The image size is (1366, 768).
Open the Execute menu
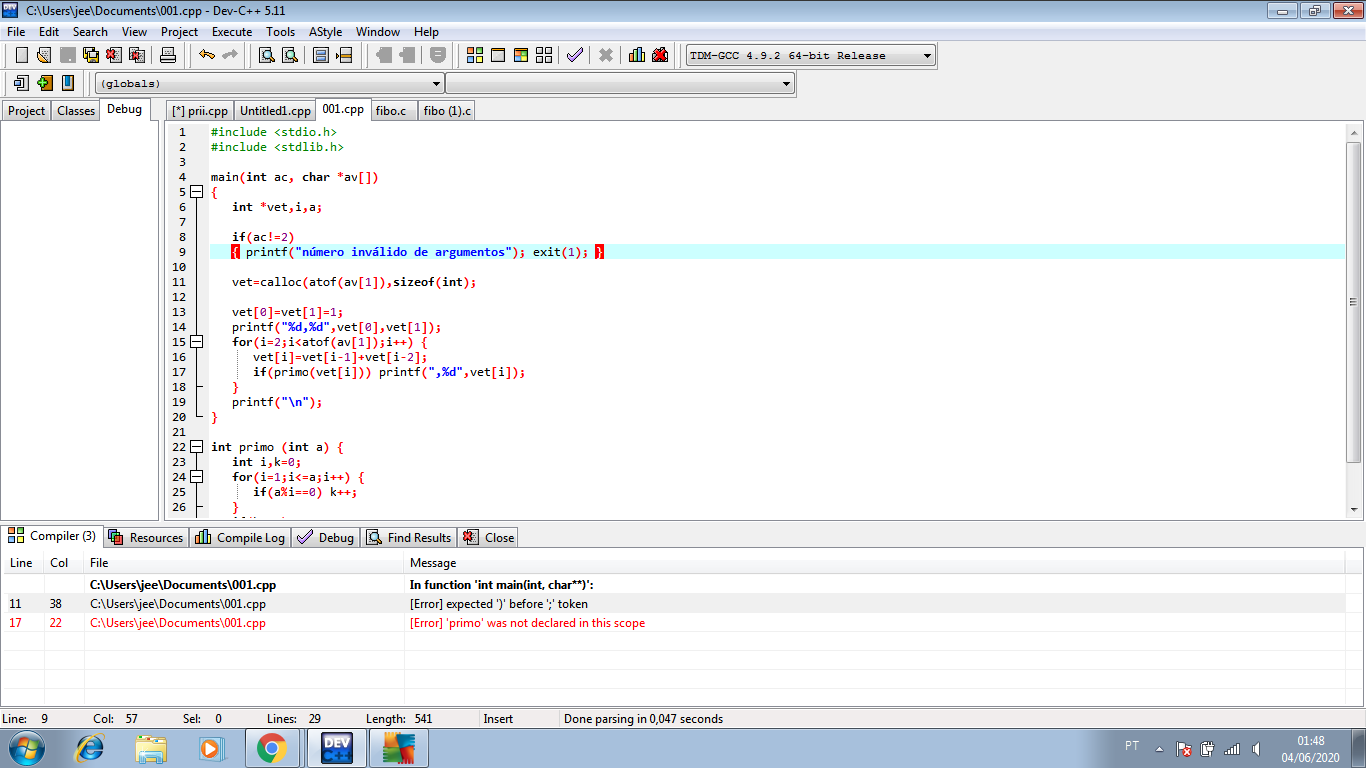232,32
